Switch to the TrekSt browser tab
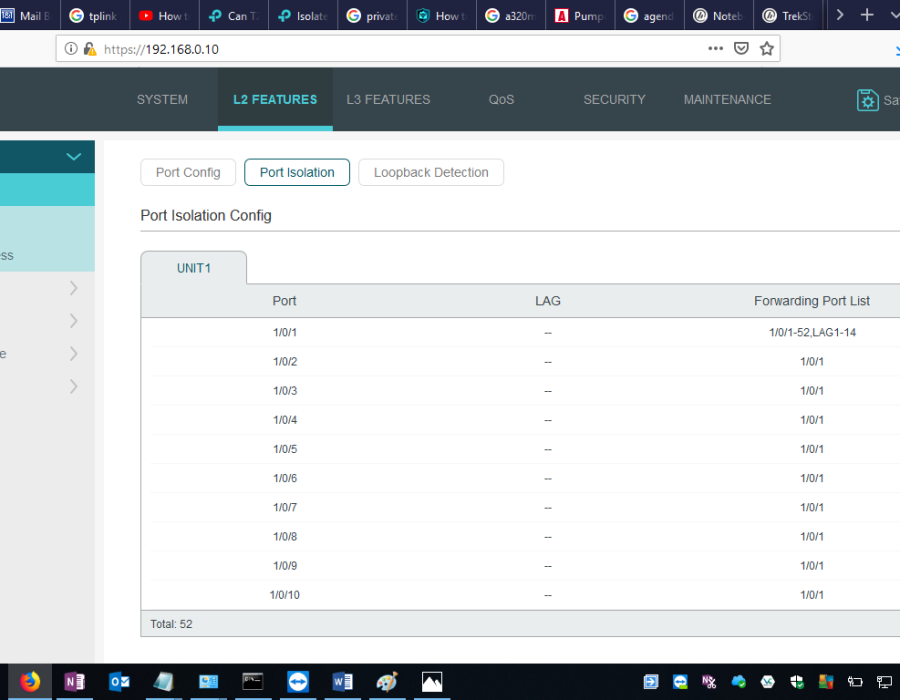Image resolution: width=900 pixels, height=700 pixels. coord(788,15)
